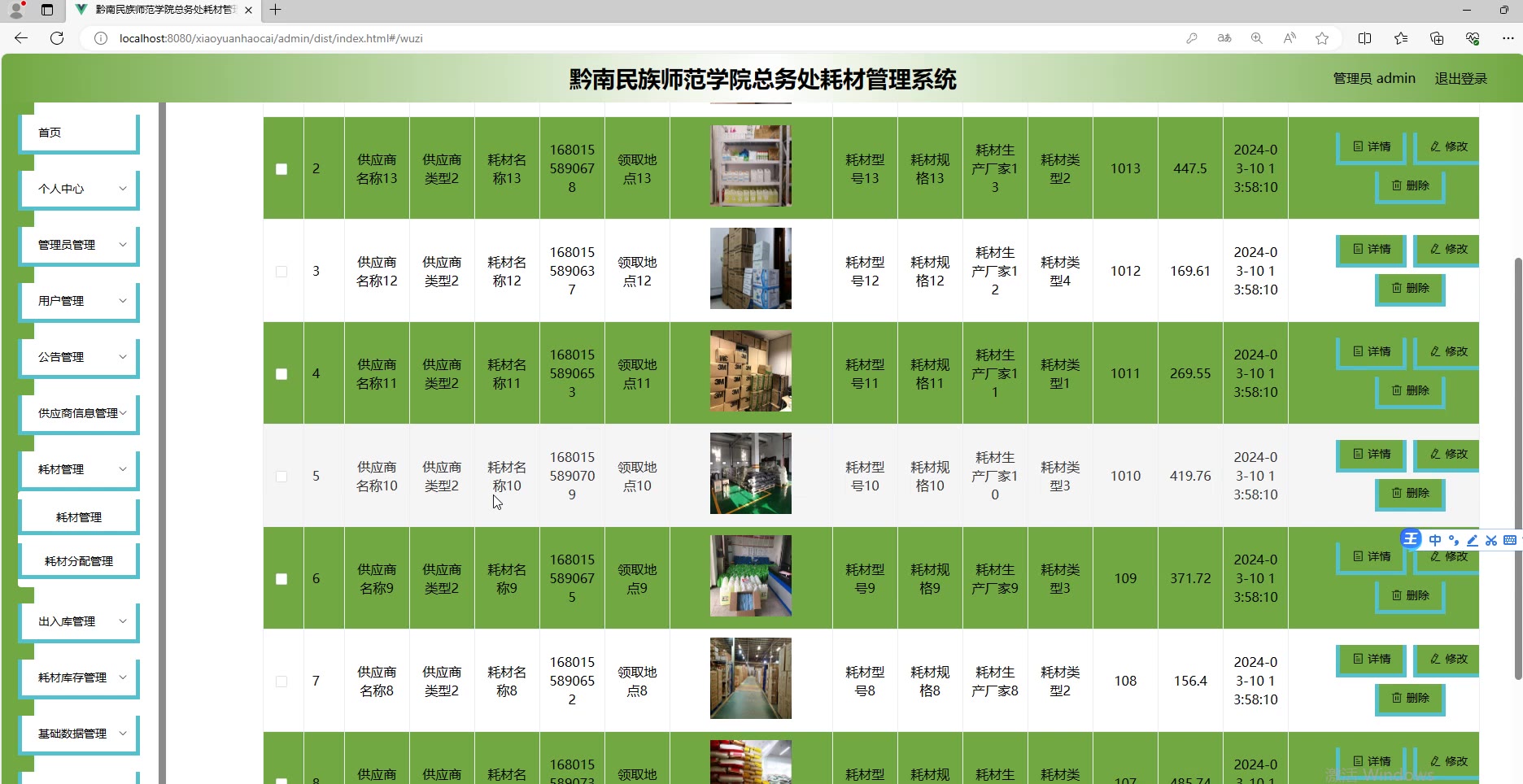Open the favorites list icon
The image size is (1523, 784).
pyautogui.click(x=1401, y=38)
